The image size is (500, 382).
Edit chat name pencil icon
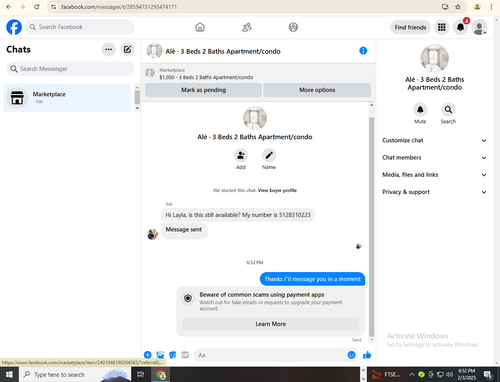pyautogui.click(x=269, y=155)
